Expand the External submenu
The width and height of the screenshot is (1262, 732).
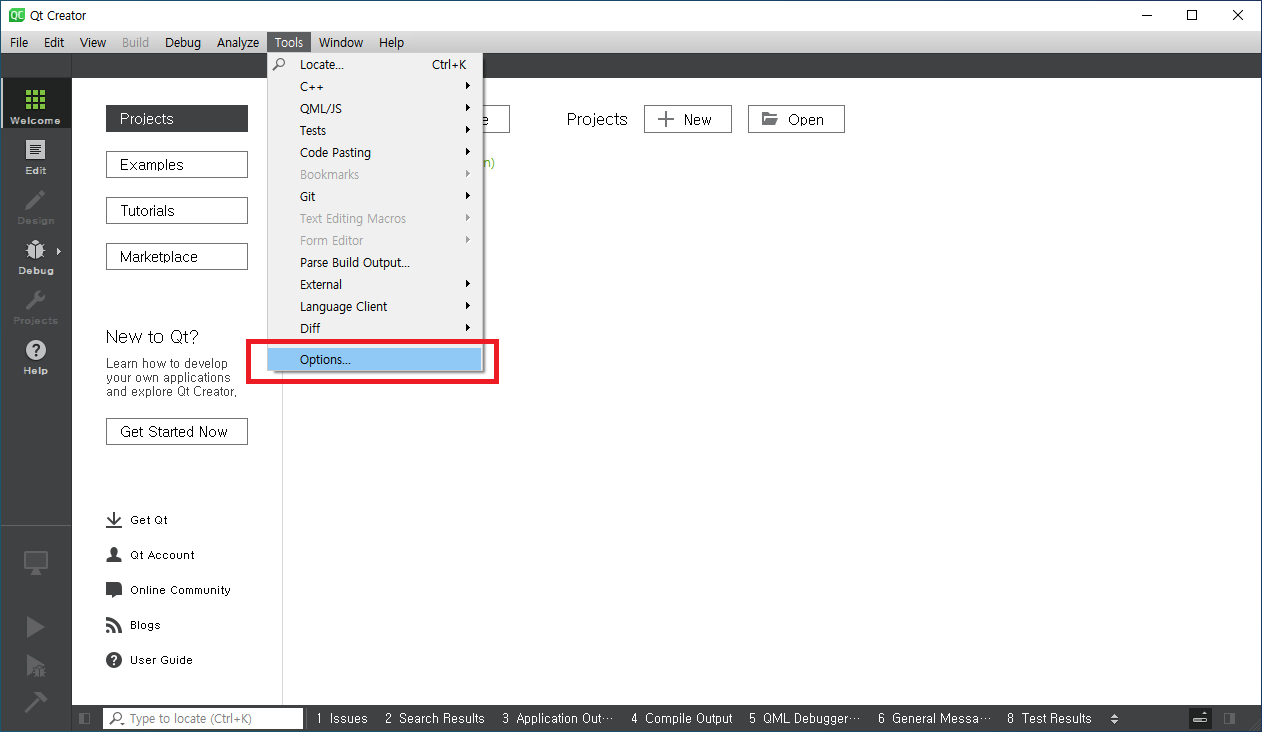click(375, 285)
